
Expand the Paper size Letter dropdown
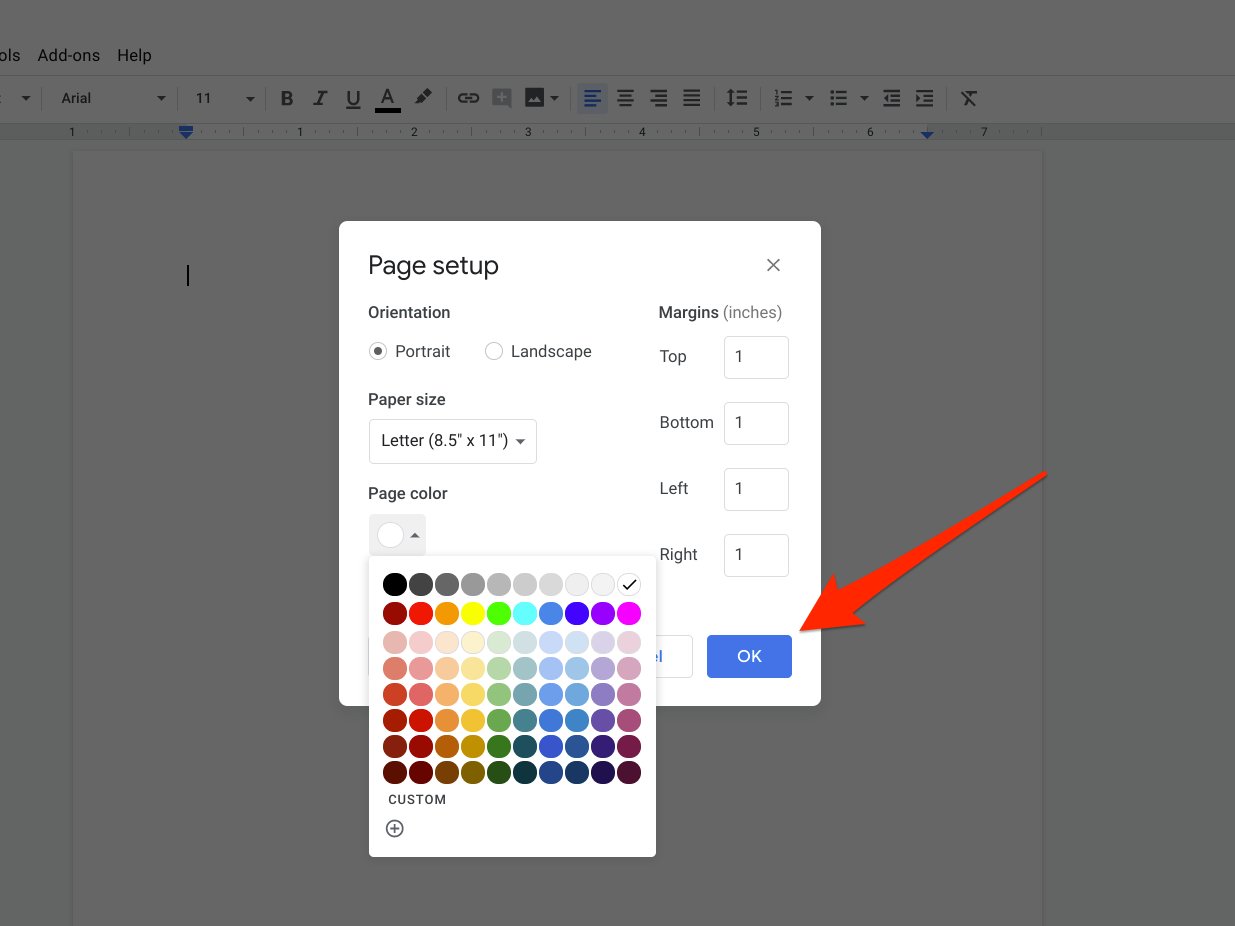click(x=453, y=441)
